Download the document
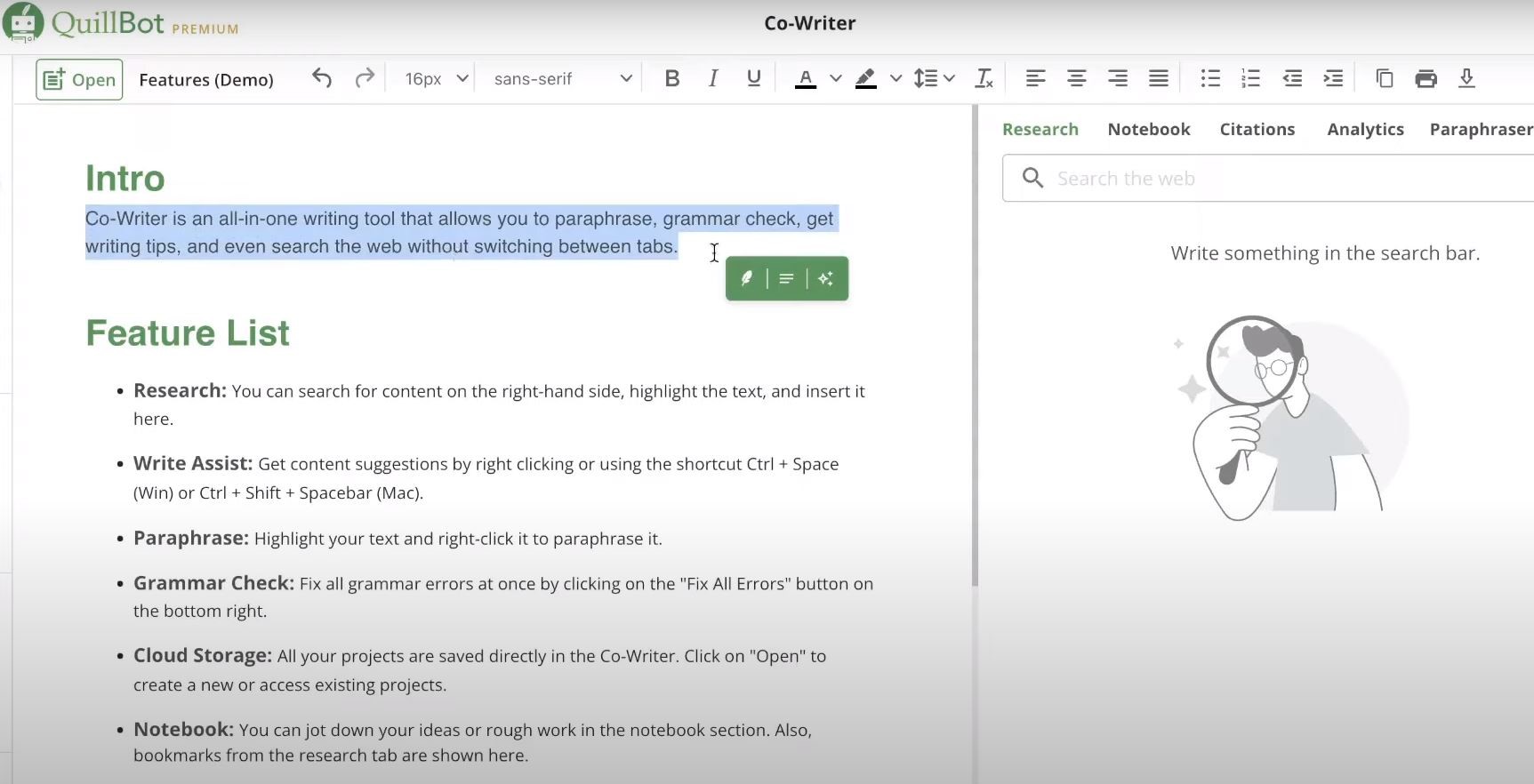The height and width of the screenshot is (784, 1534). point(1466,79)
